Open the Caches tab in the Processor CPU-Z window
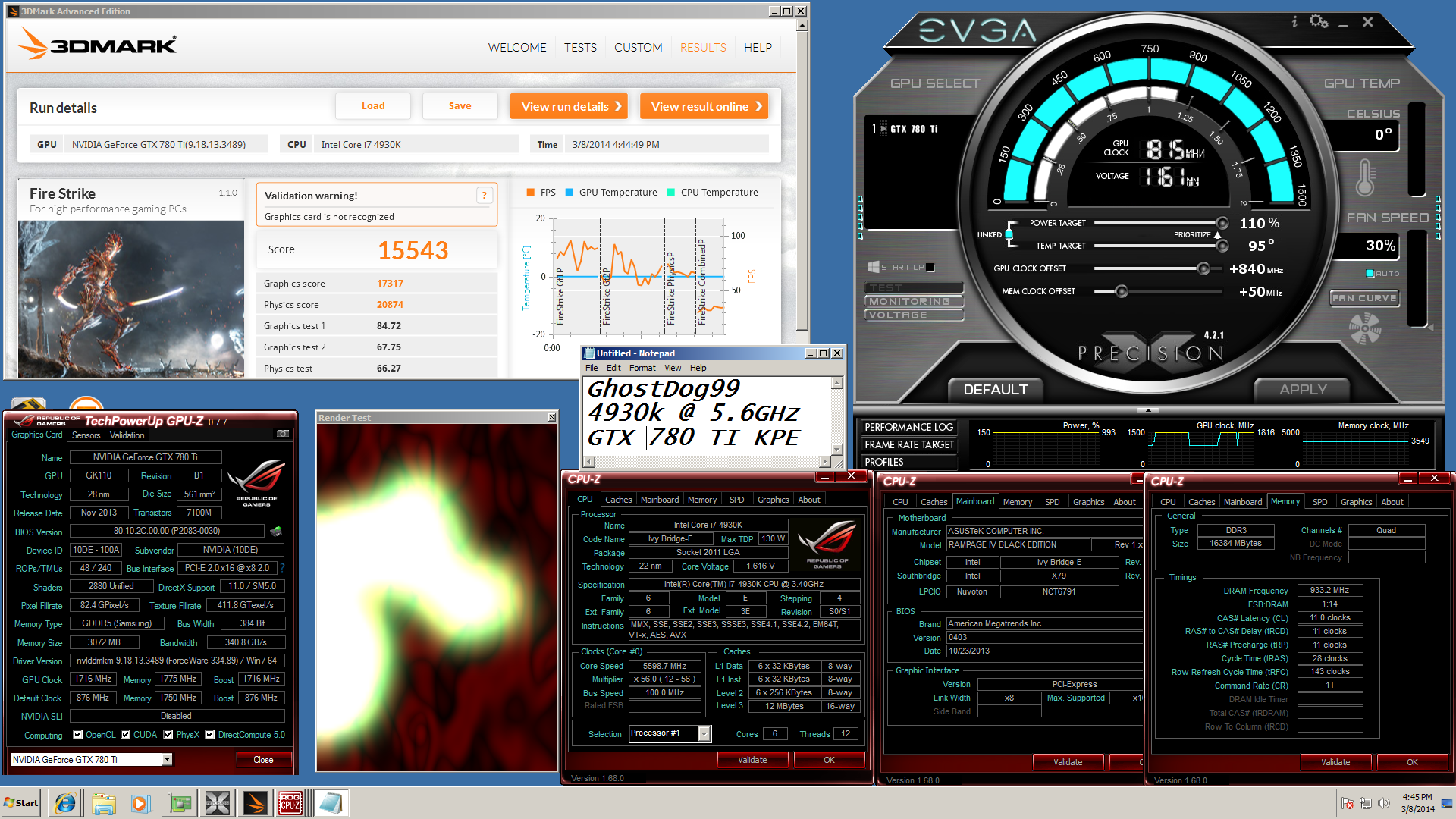The image size is (1456, 819). (618, 500)
